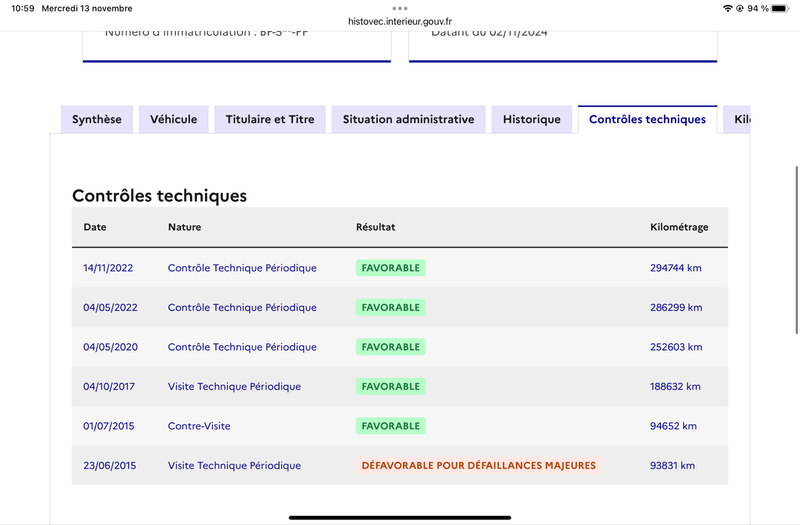Click Contrôle Technique Périodique in 14/11/2022 row
Viewport: 800px width, 525px height.
(x=242, y=268)
